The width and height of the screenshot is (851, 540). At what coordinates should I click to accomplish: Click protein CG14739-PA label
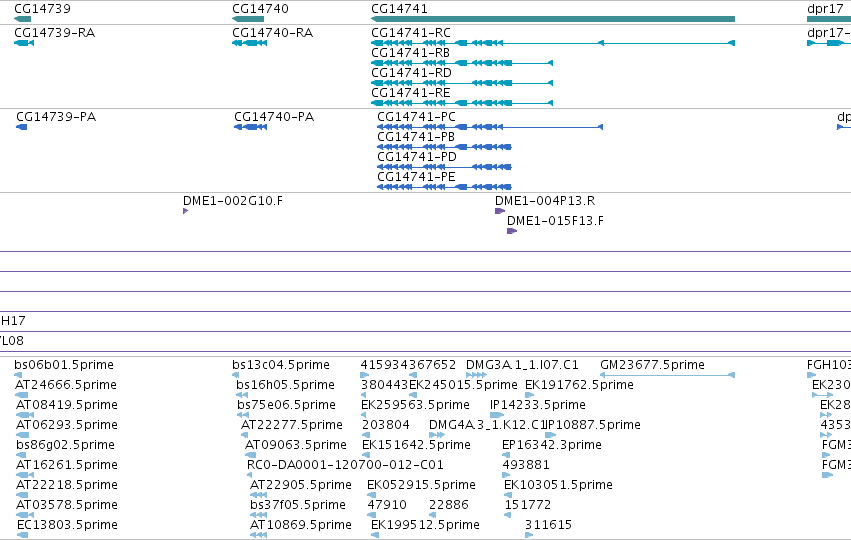click(56, 117)
